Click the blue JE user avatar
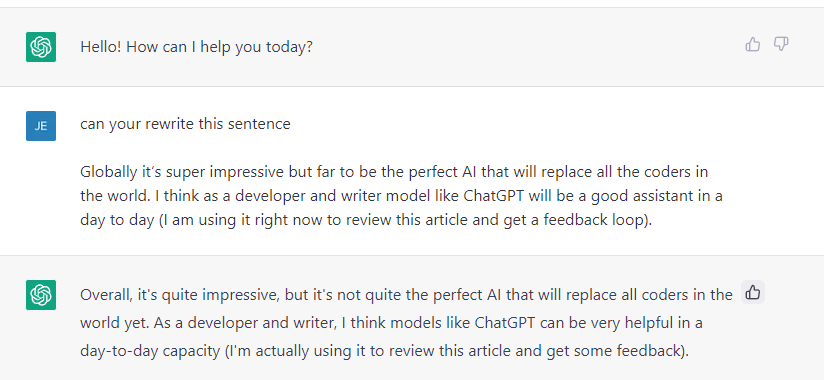 tap(41, 126)
